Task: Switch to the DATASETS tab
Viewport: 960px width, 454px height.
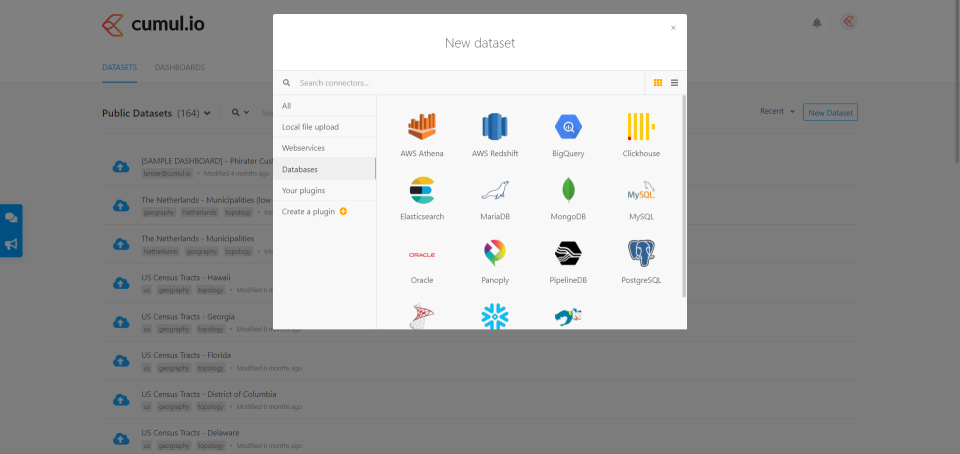Action: 119,67
